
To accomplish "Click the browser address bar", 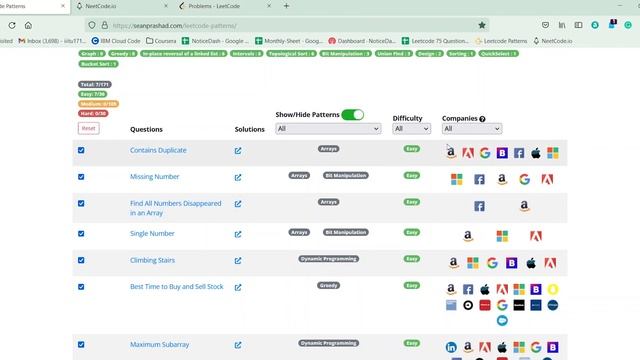I will (x=286, y=25).
